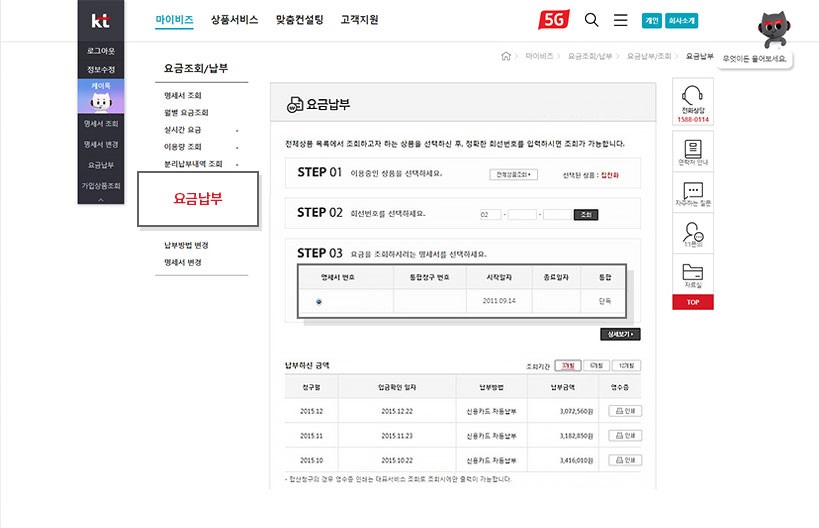Open the 자주하는 질문 speech bubble icon
Image resolution: width=819 pixels, height=528 pixels.
tap(693, 190)
